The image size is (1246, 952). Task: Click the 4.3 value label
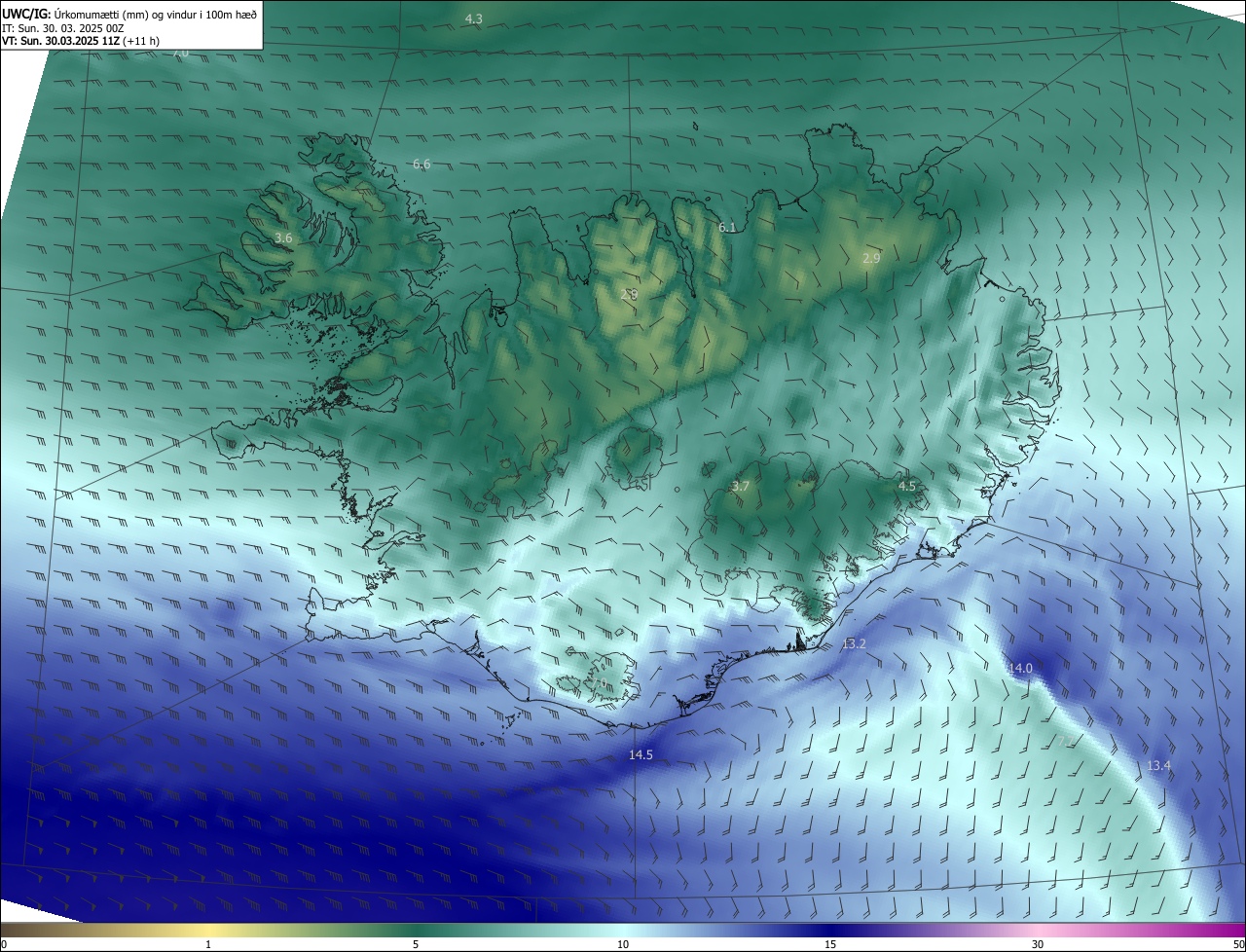474,19
